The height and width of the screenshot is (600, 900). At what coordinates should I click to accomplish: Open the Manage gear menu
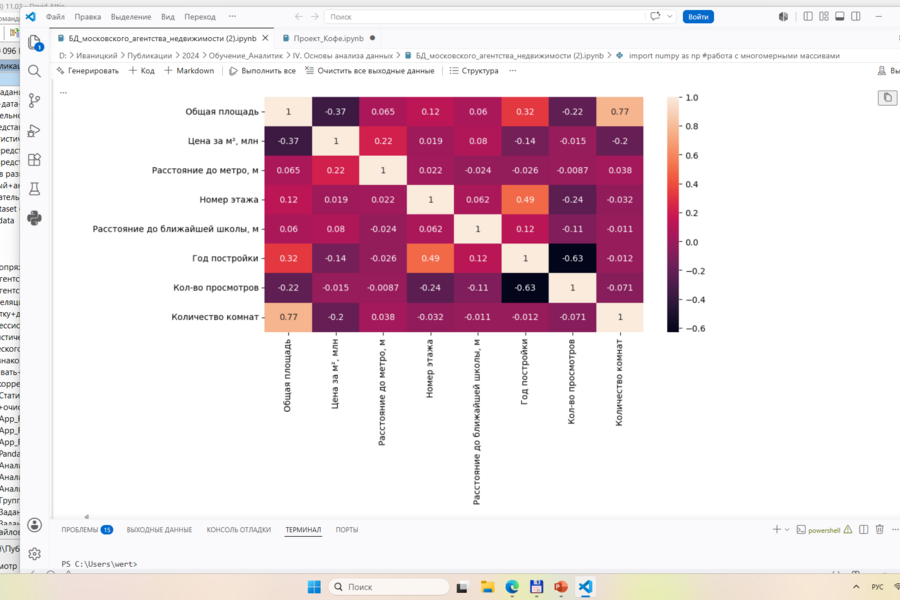coord(34,553)
